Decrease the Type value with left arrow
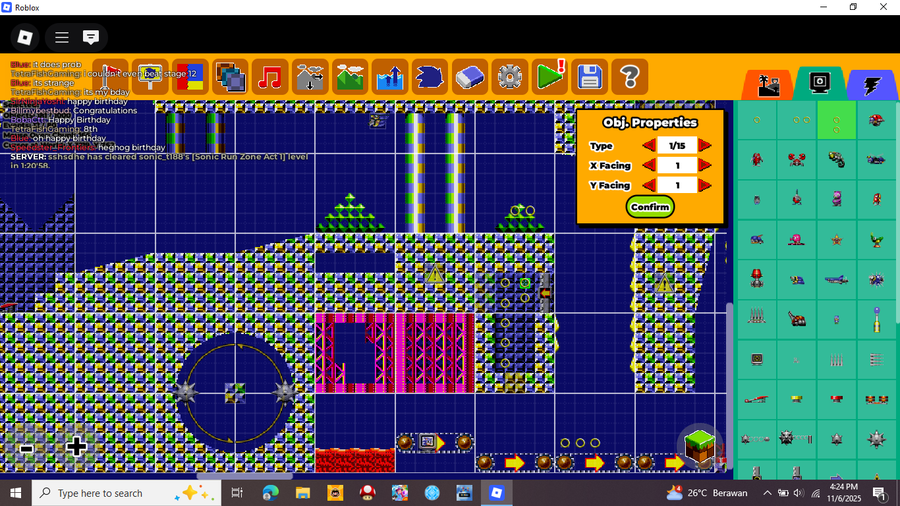Viewport: 900px width, 506px height. (649, 146)
